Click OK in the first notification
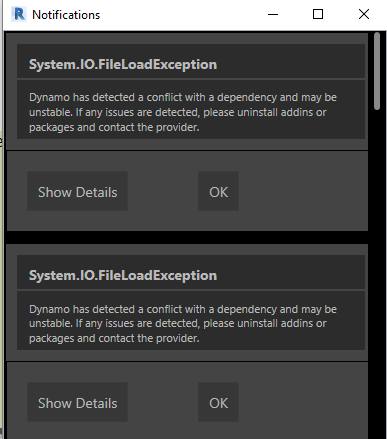387x439 pixels. [218, 191]
